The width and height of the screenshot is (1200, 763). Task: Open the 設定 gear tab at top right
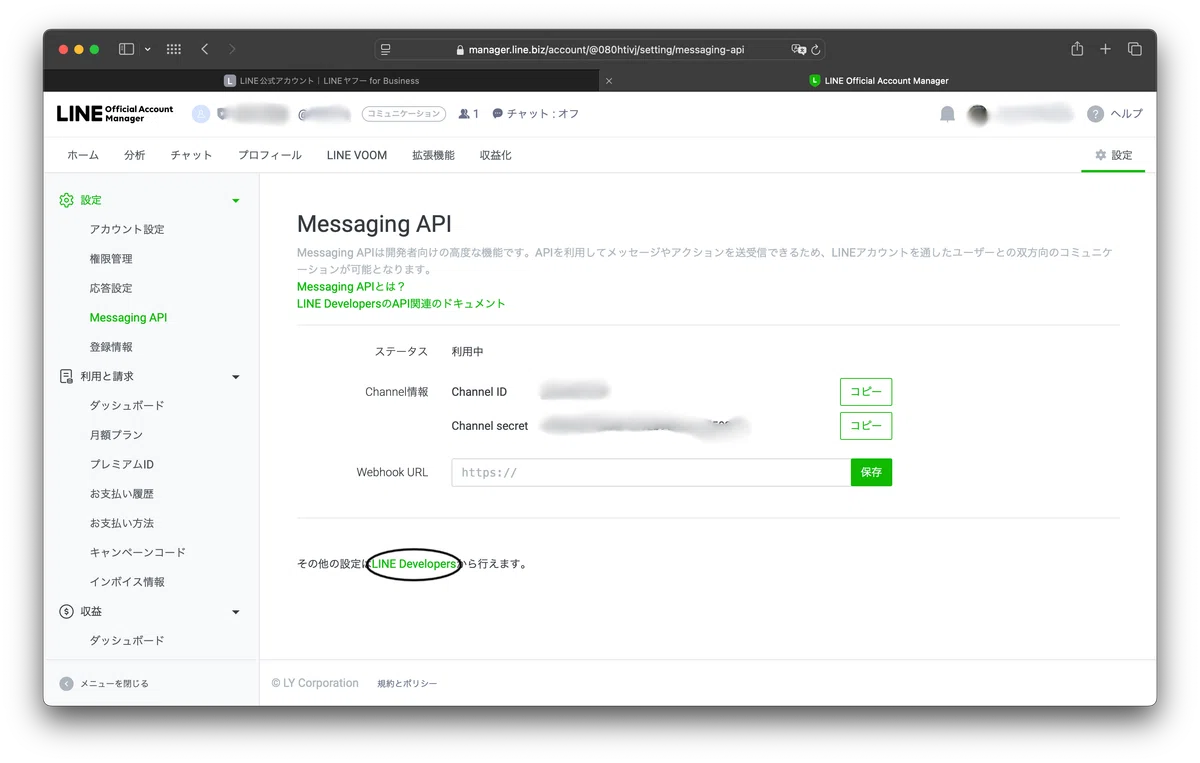pyautogui.click(x=1113, y=155)
